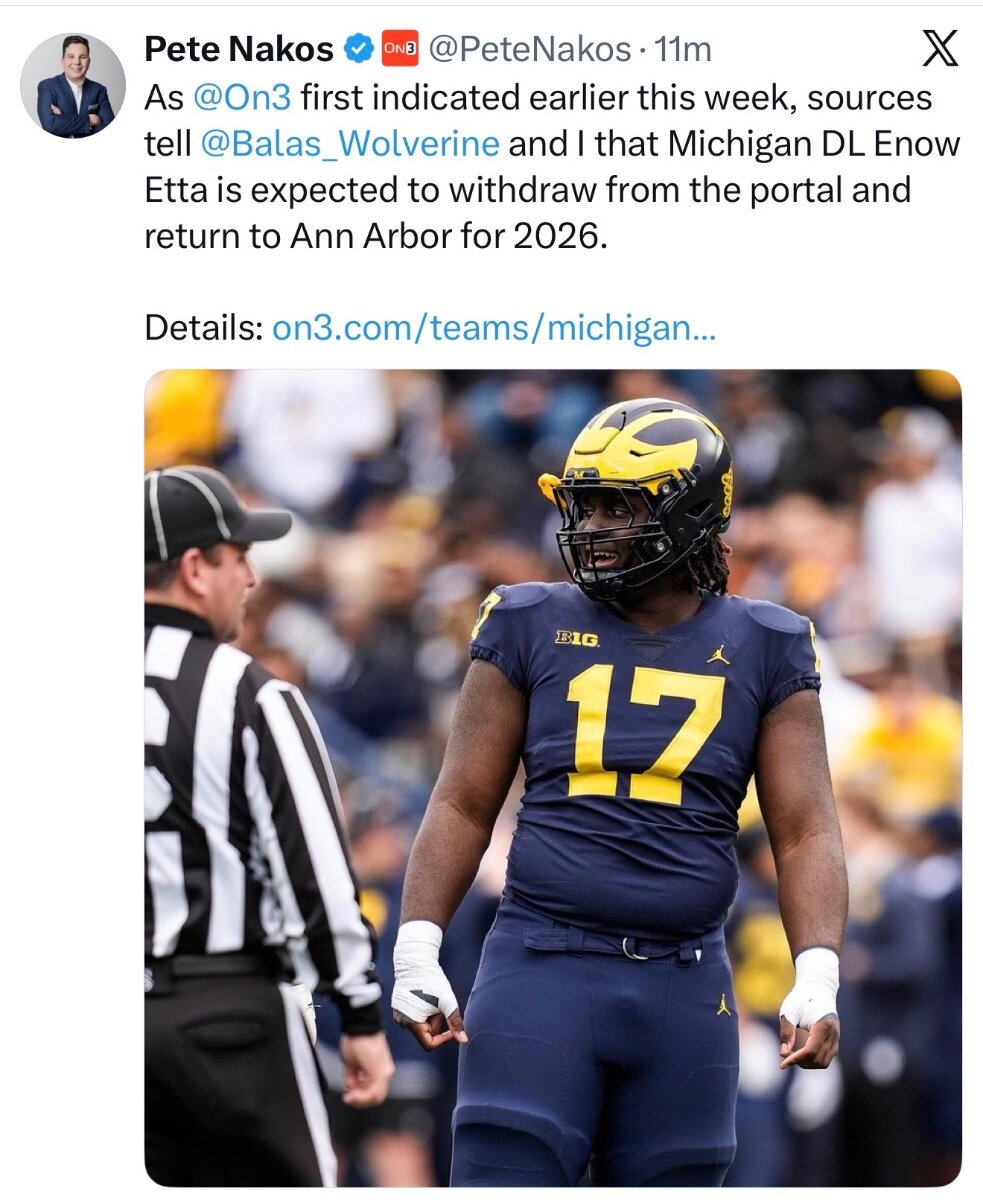Follow the on3.com/teams/michigan article link

pos(494,328)
